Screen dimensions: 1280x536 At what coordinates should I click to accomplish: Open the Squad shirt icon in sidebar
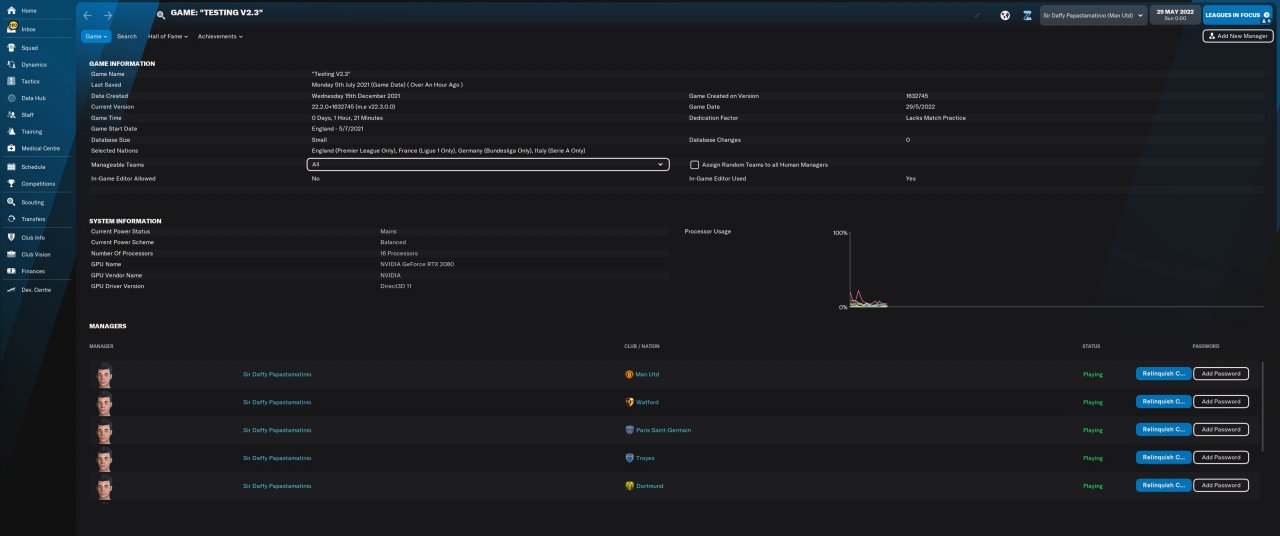tap(11, 47)
